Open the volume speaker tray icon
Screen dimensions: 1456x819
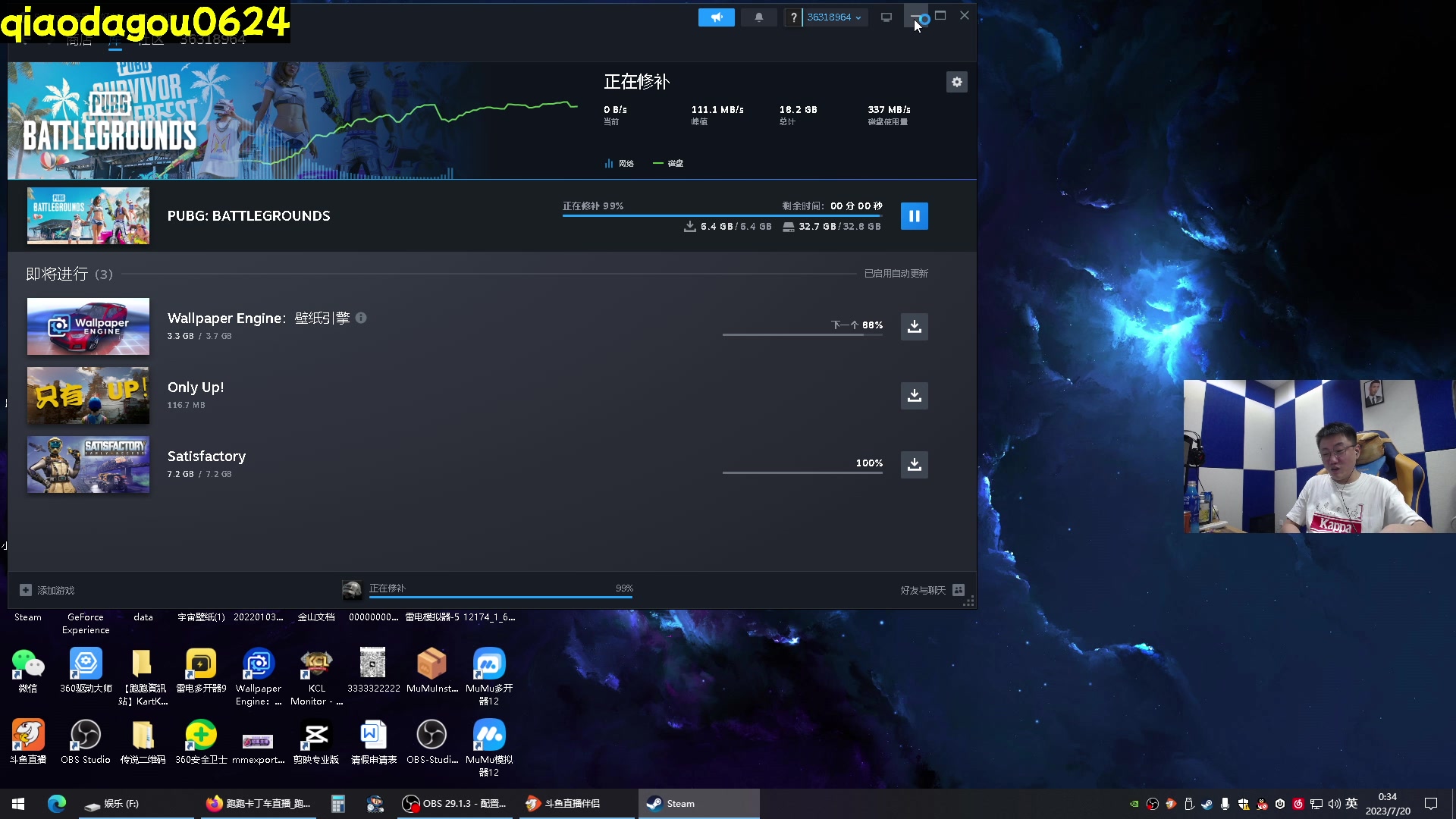point(1334,804)
